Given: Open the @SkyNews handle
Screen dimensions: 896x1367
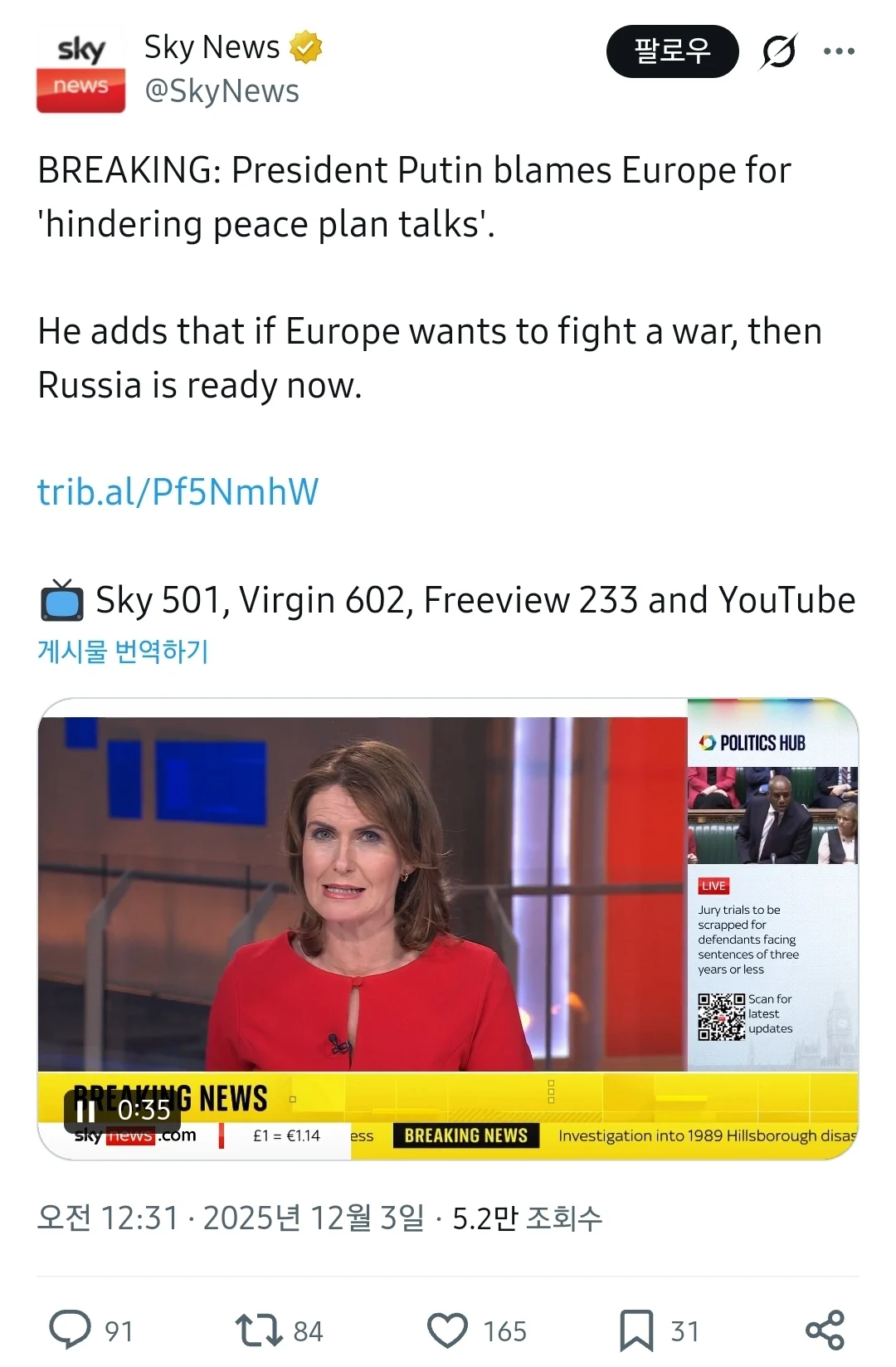Looking at the screenshot, I should [222, 91].
